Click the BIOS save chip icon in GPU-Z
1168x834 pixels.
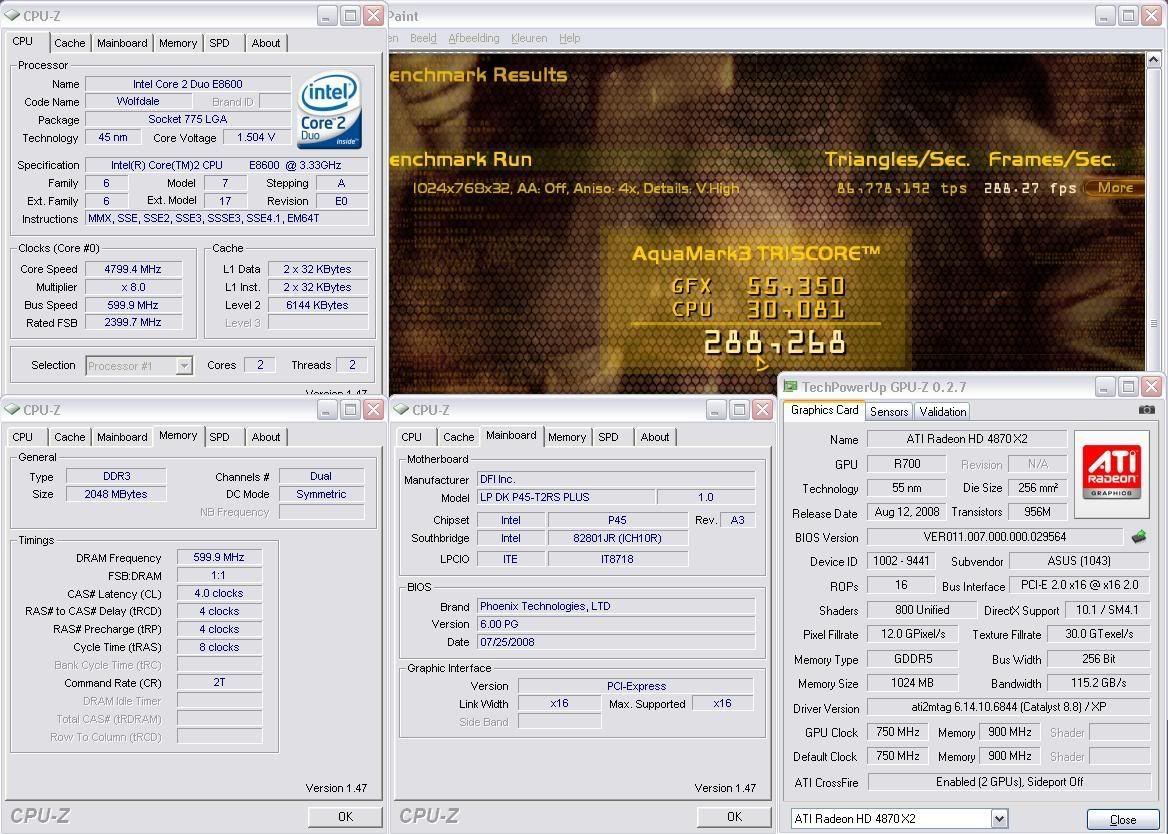pos(1138,536)
